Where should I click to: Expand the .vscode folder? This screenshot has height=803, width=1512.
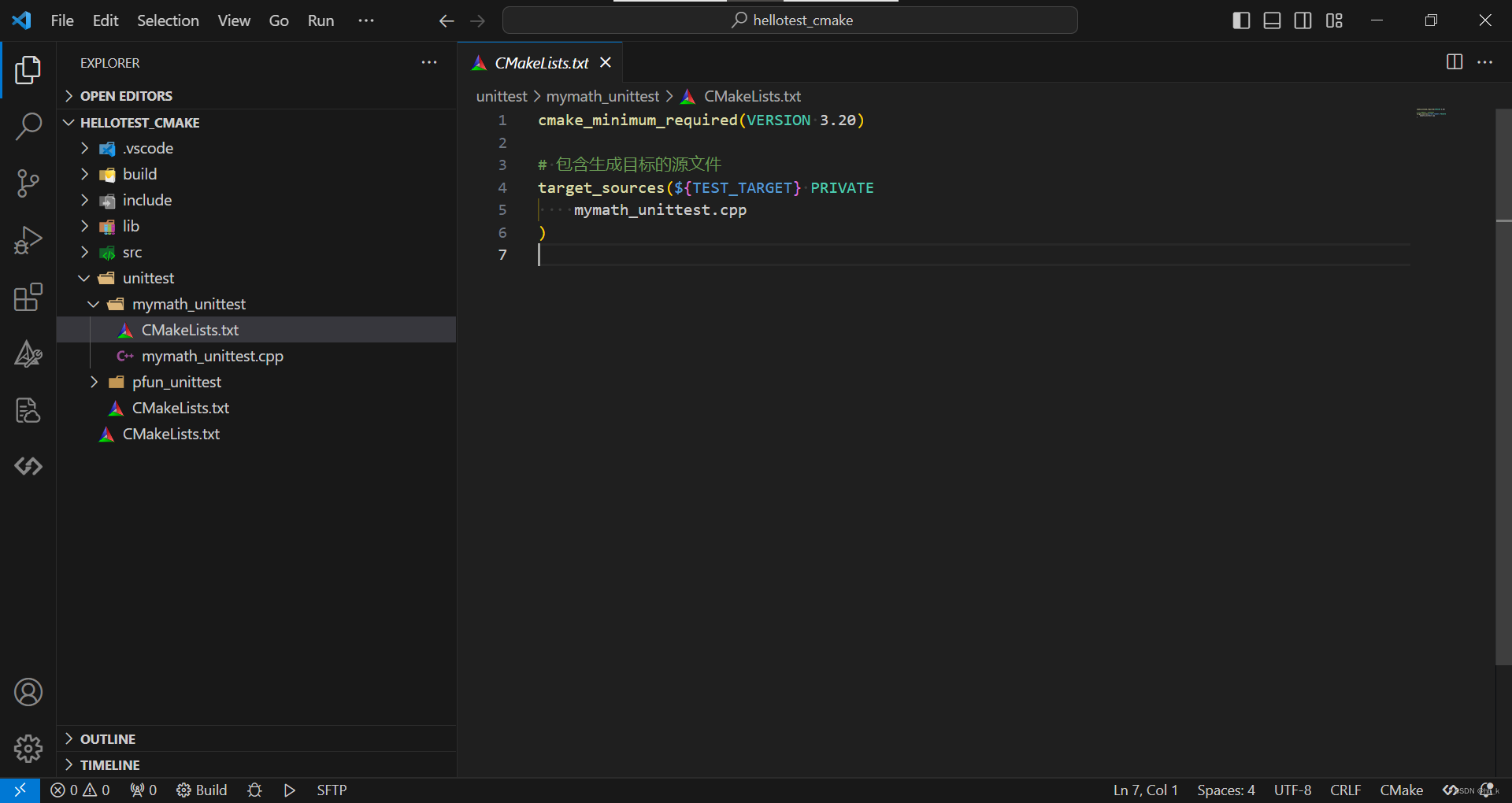[x=257, y=148]
